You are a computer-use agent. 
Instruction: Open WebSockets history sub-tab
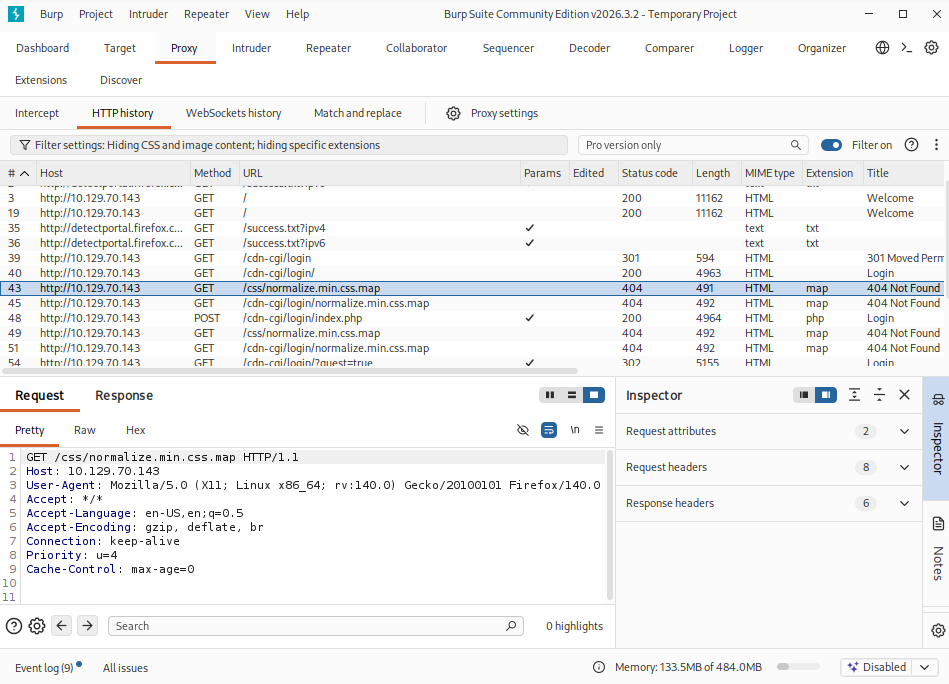(234, 113)
